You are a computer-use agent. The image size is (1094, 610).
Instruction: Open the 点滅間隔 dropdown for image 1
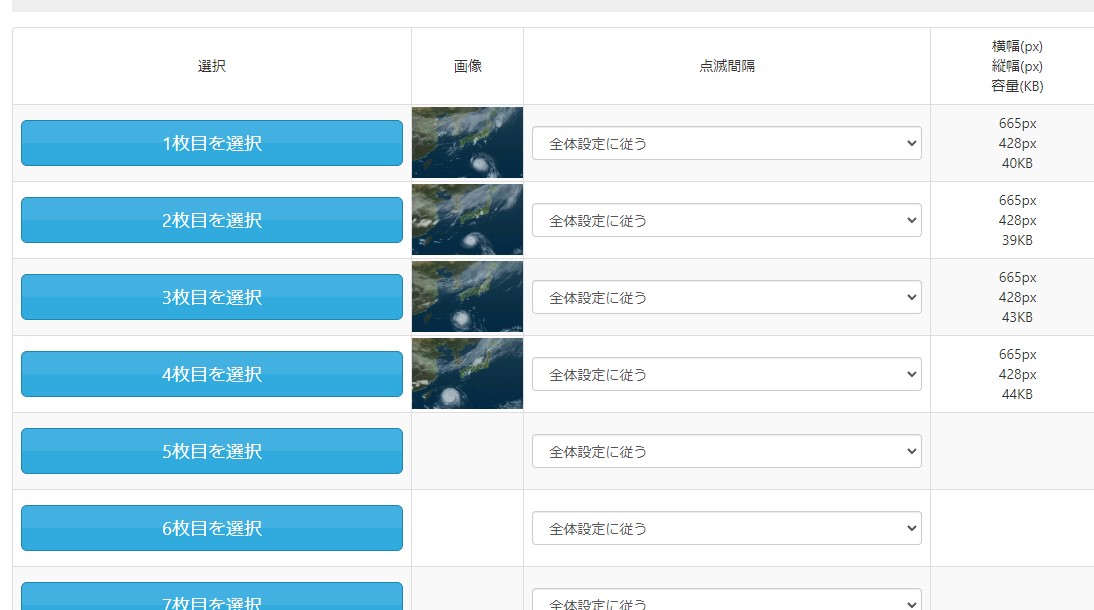click(726, 143)
